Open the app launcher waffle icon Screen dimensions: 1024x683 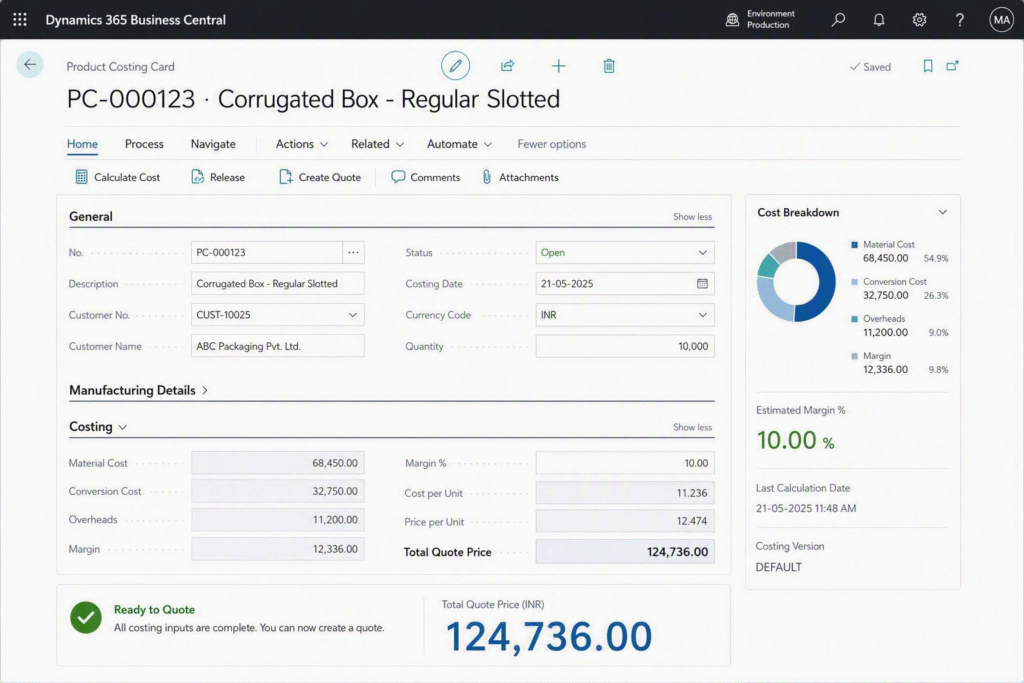pos(20,20)
